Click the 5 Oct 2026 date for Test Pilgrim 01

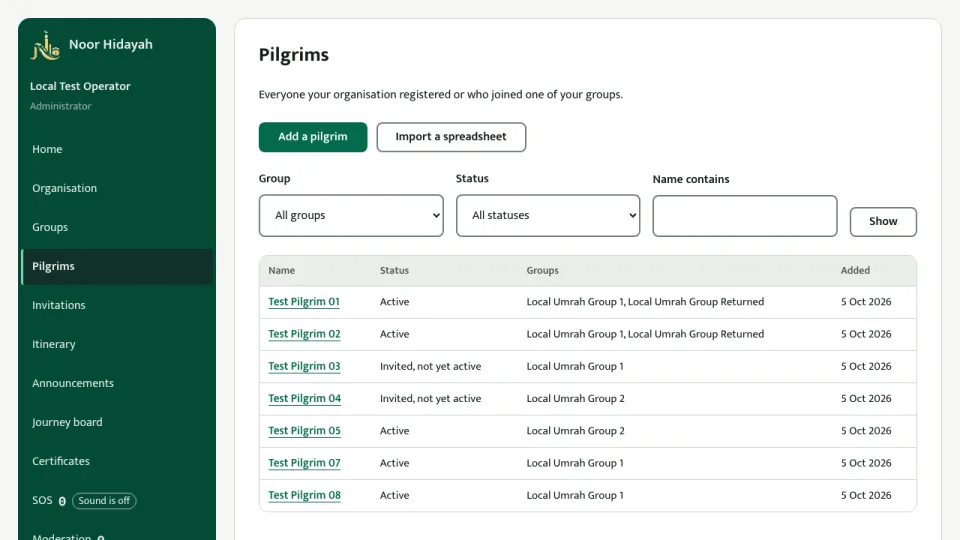pos(866,302)
